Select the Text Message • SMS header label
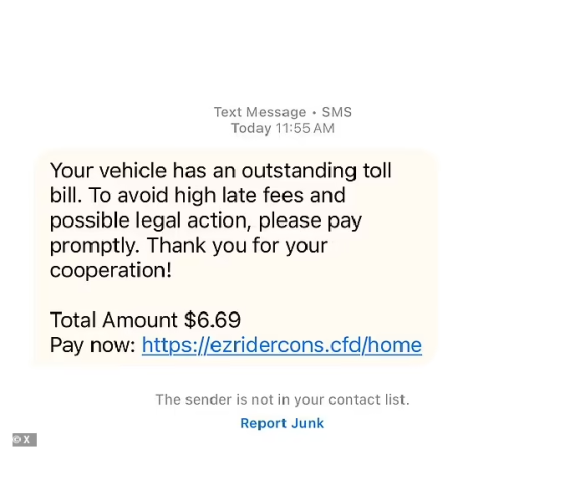This screenshot has width=570, height=480. 282,112
